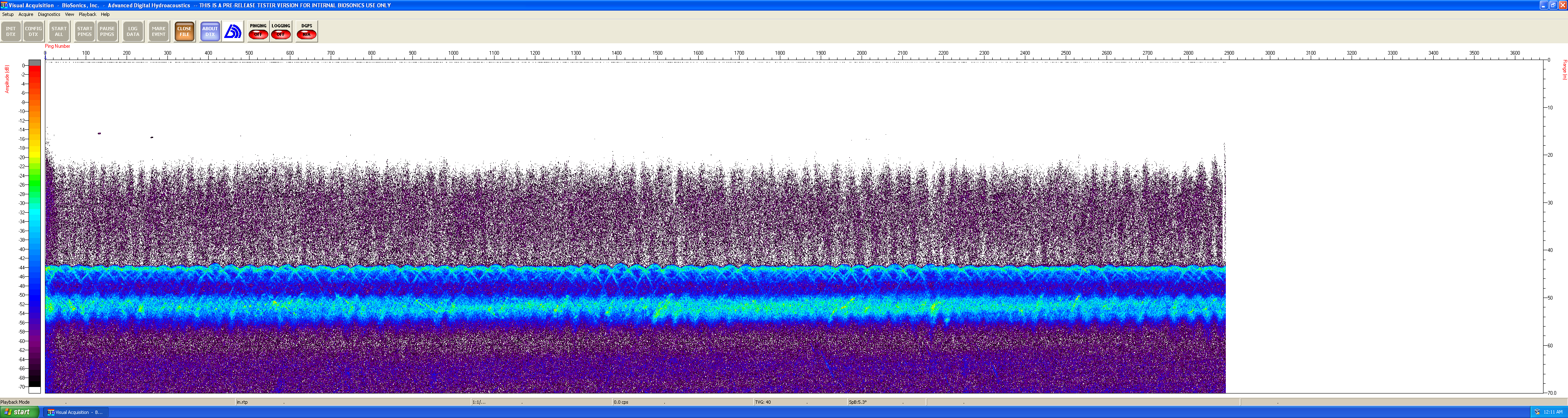The height and width of the screenshot is (418, 1568).
Task: Open the Acquire menu
Action: click(x=26, y=15)
